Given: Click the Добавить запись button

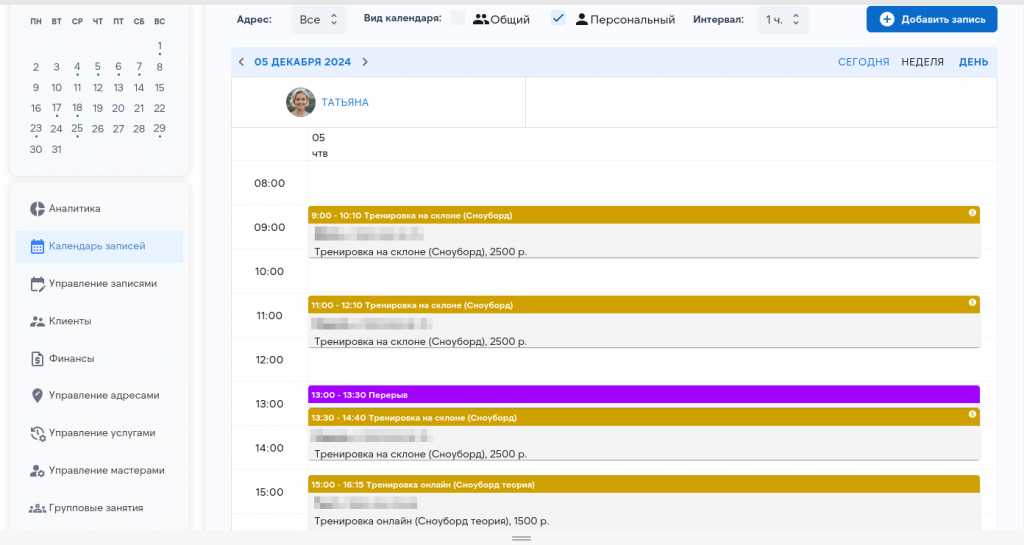Looking at the screenshot, I should click(931, 20).
